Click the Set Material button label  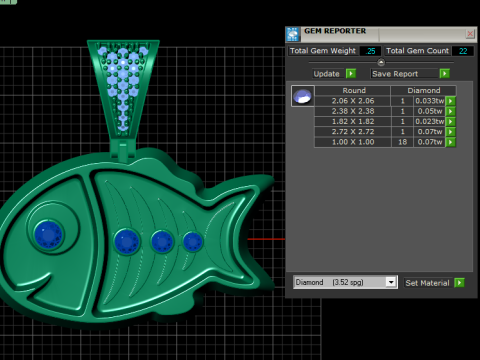[427, 283]
